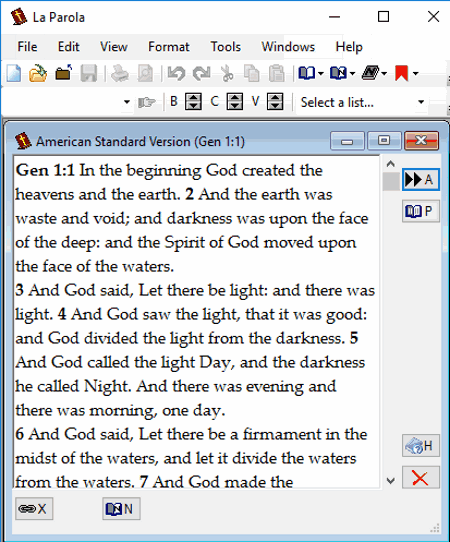
Task: Click the American Standard Version window icon
Action: 23,141
